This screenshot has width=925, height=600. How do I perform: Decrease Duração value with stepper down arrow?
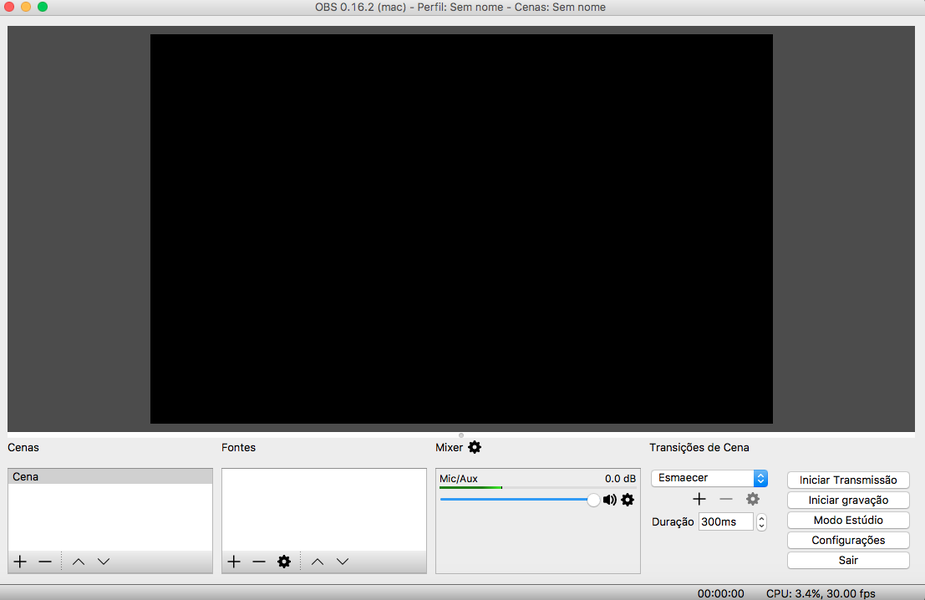coord(762,526)
